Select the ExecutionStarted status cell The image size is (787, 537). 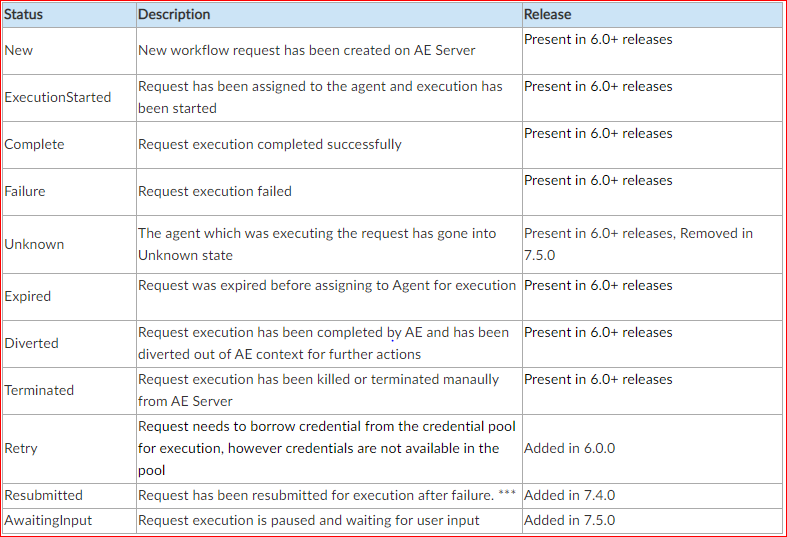(69, 98)
